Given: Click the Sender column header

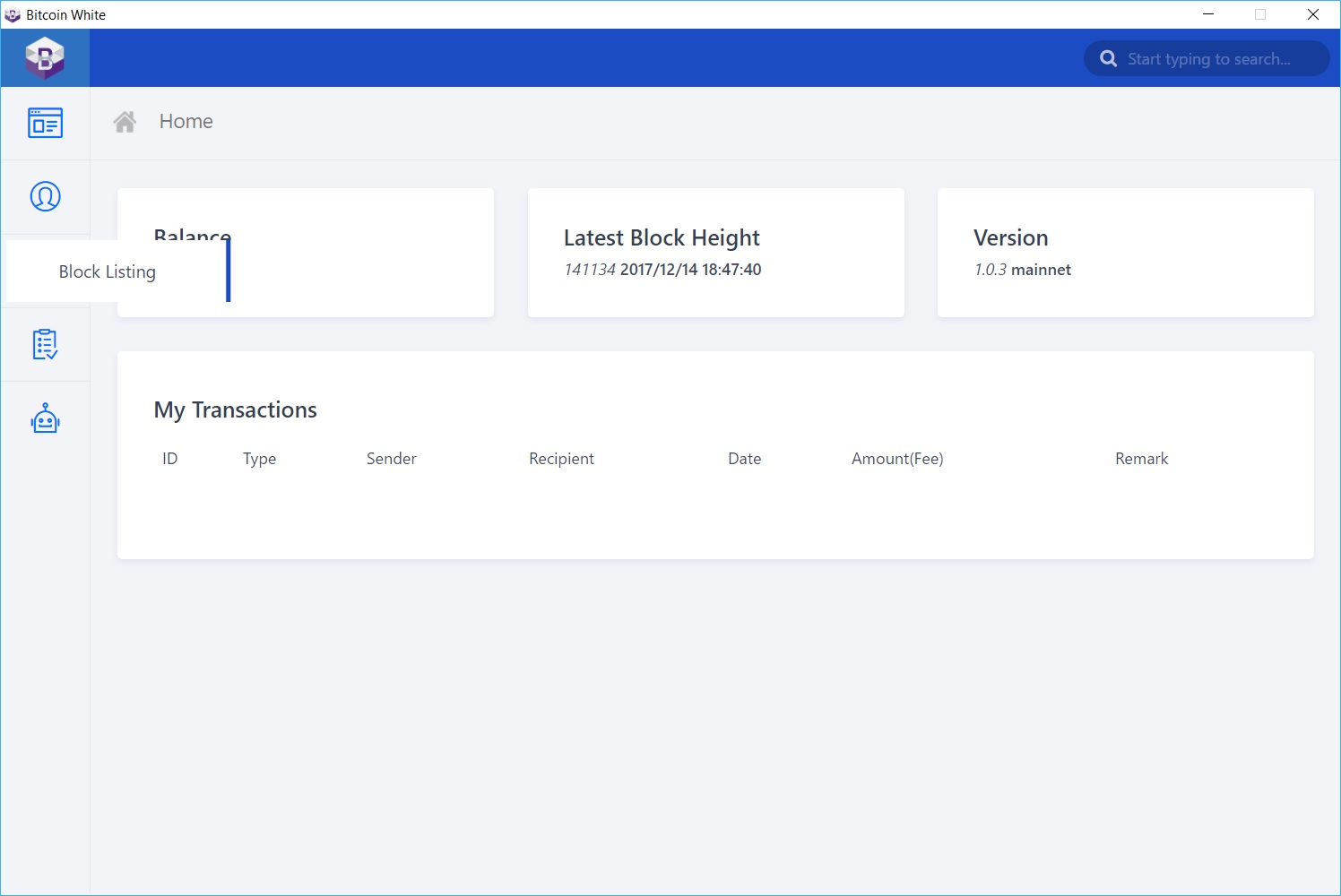Looking at the screenshot, I should tap(392, 459).
